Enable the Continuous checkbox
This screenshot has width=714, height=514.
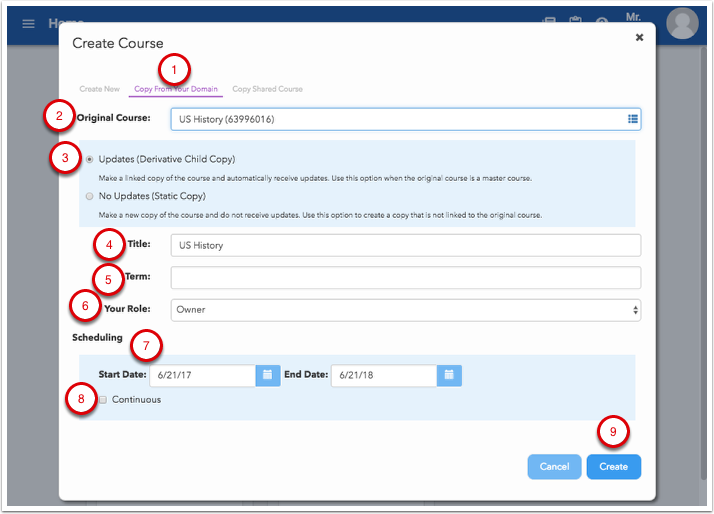pos(103,400)
